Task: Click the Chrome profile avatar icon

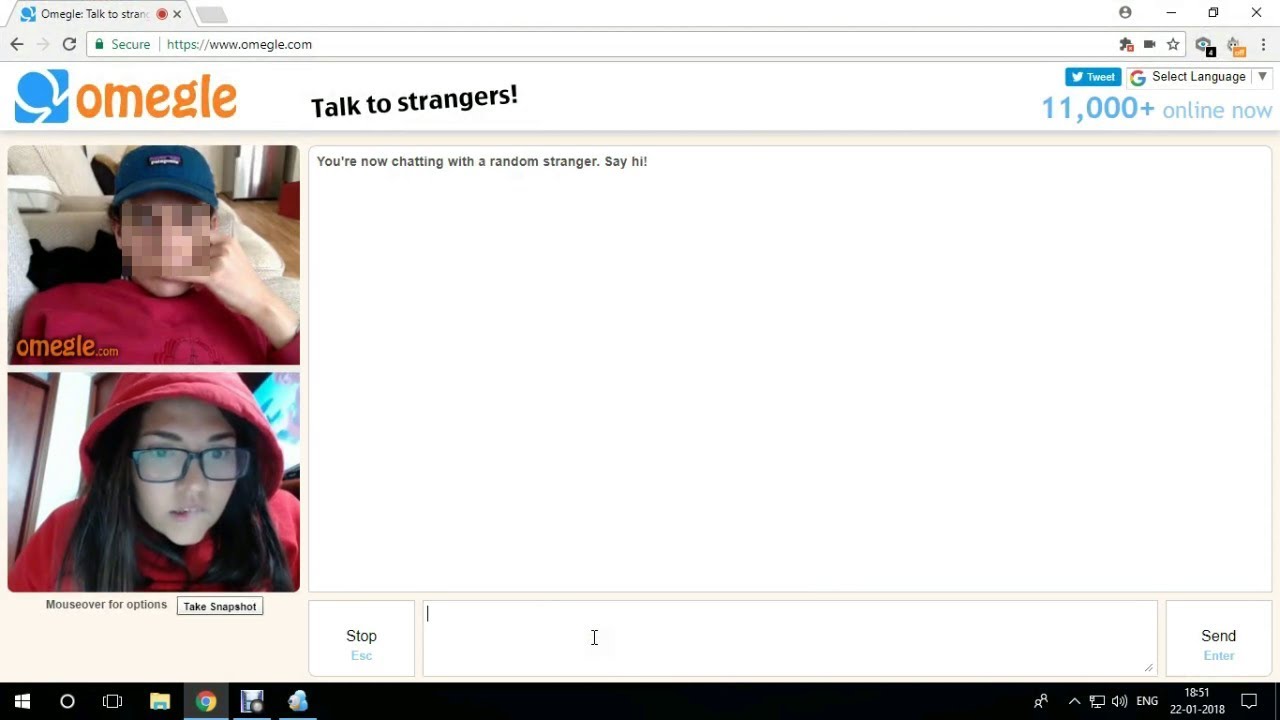Action: [1125, 13]
